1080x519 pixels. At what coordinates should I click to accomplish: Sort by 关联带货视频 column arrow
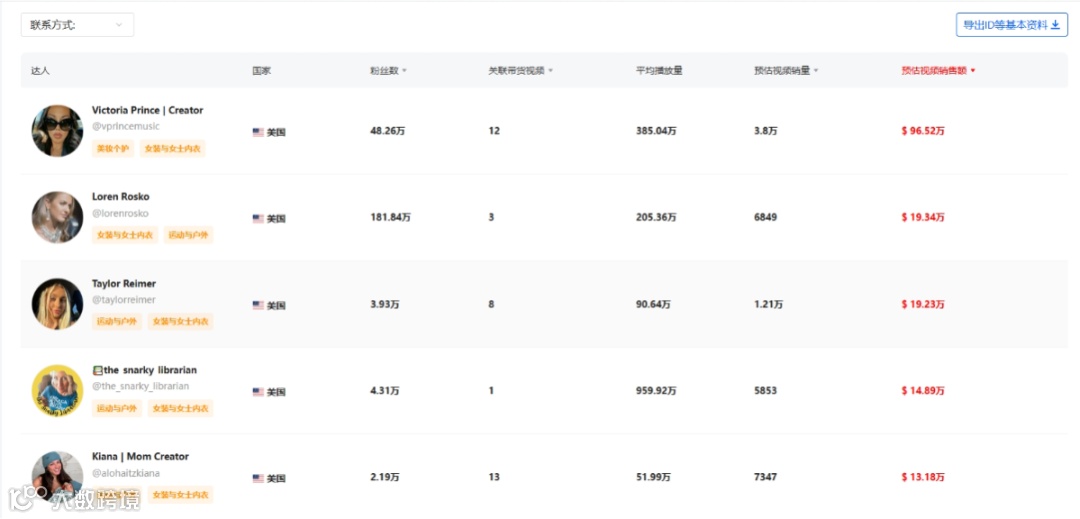click(x=551, y=71)
